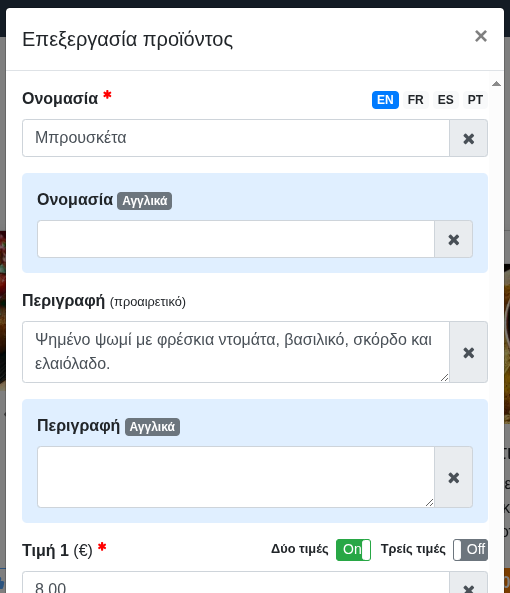Click the Τρείς τιμές label
Image resolution: width=510 pixels, height=593 pixels.
[x=413, y=549]
